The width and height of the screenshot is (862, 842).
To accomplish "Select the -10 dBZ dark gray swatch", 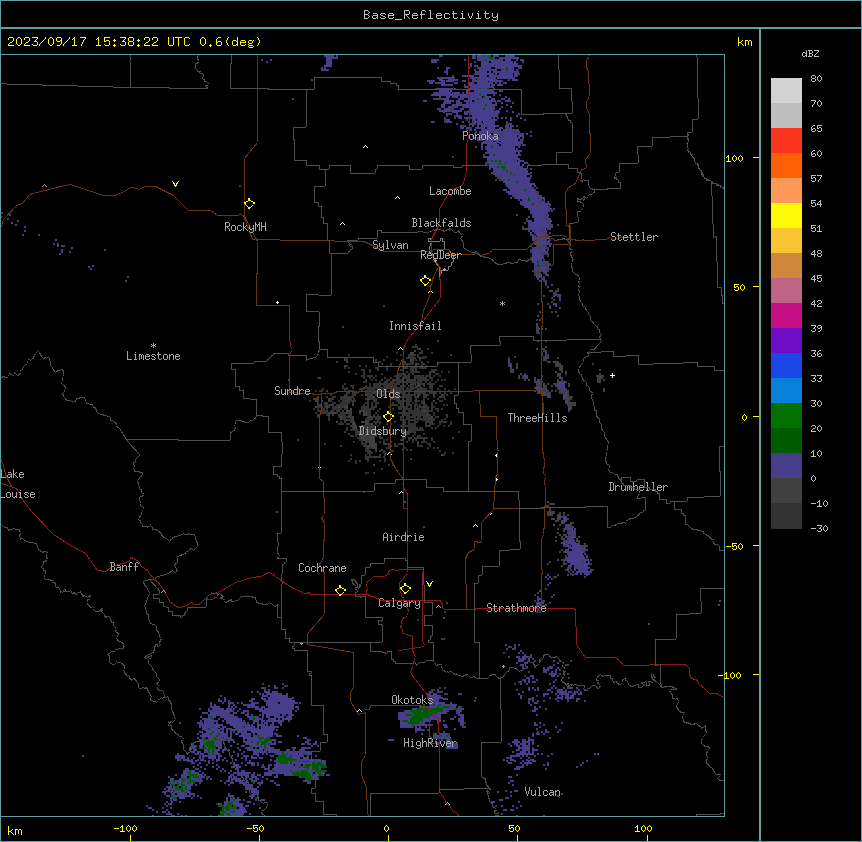I will (x=786, y=516).
